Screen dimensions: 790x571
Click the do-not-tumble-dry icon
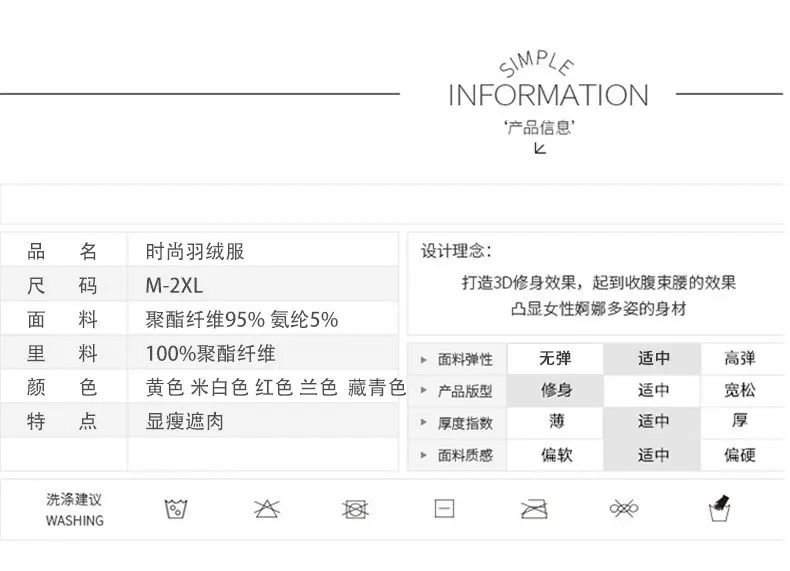[355, 510]
